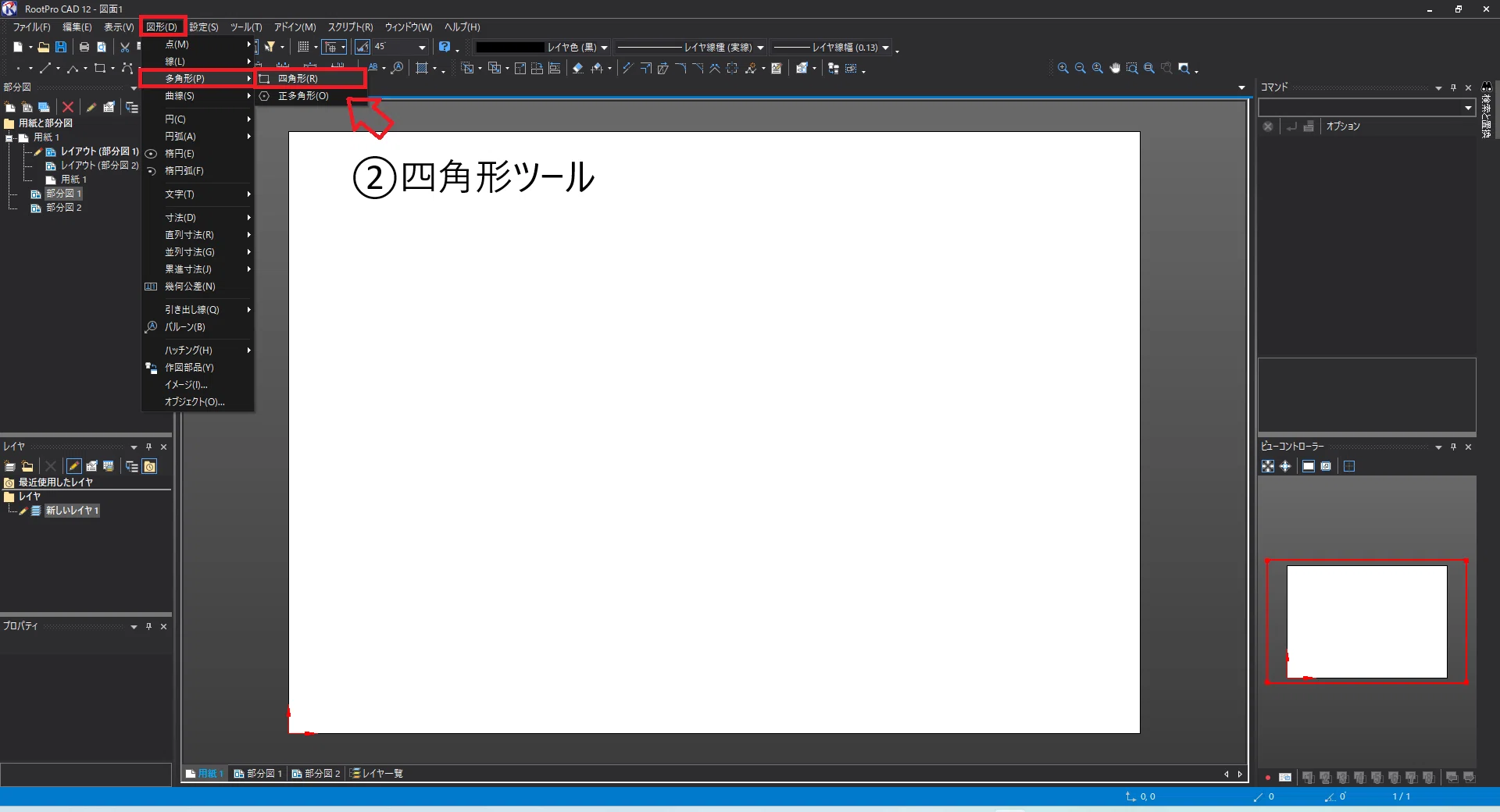Viewport: 1500px width, 812px height.
Task: Click the Cut scissors icon
Action: point(124,48)
